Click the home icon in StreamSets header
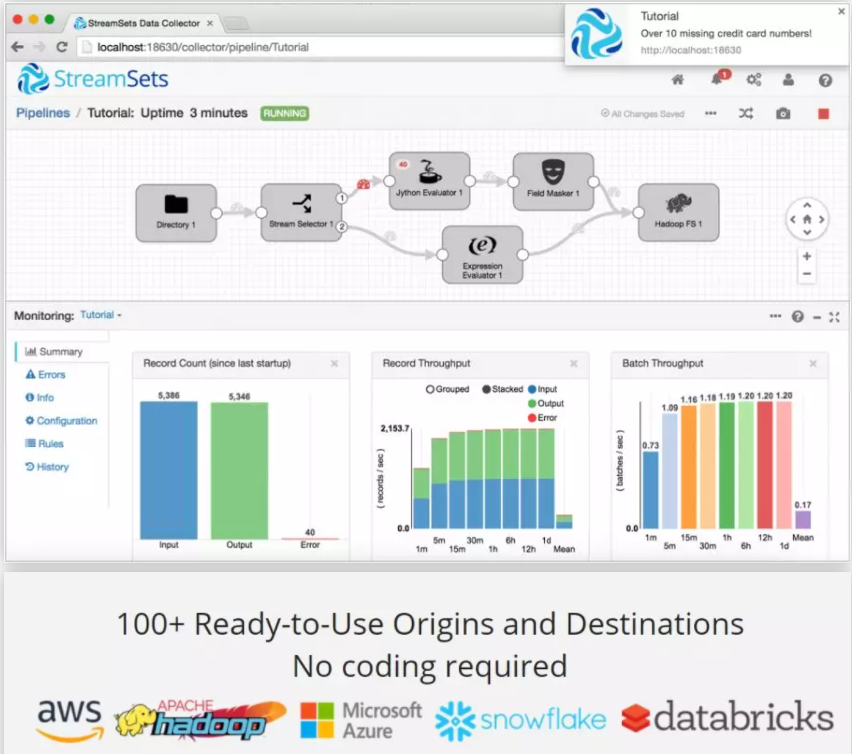The height and width of the screenshot is (754, 852). (x=678, y=80)
